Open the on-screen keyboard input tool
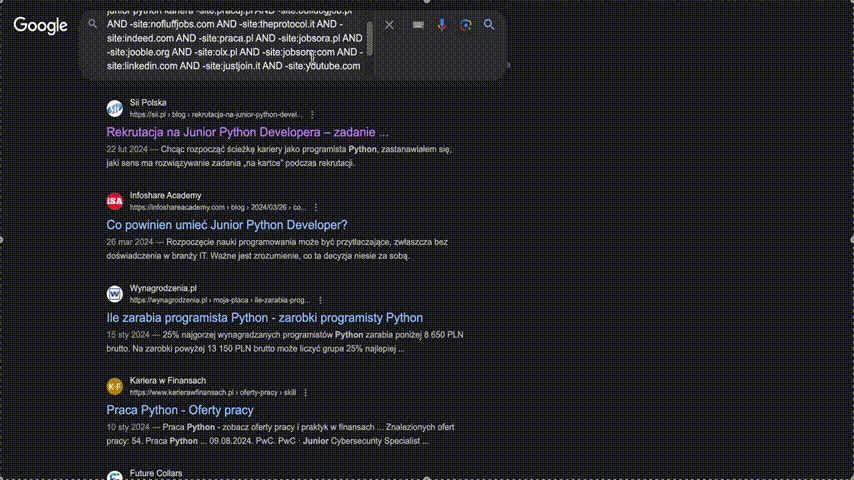854x480 pixels. click(x=418, y=25)
